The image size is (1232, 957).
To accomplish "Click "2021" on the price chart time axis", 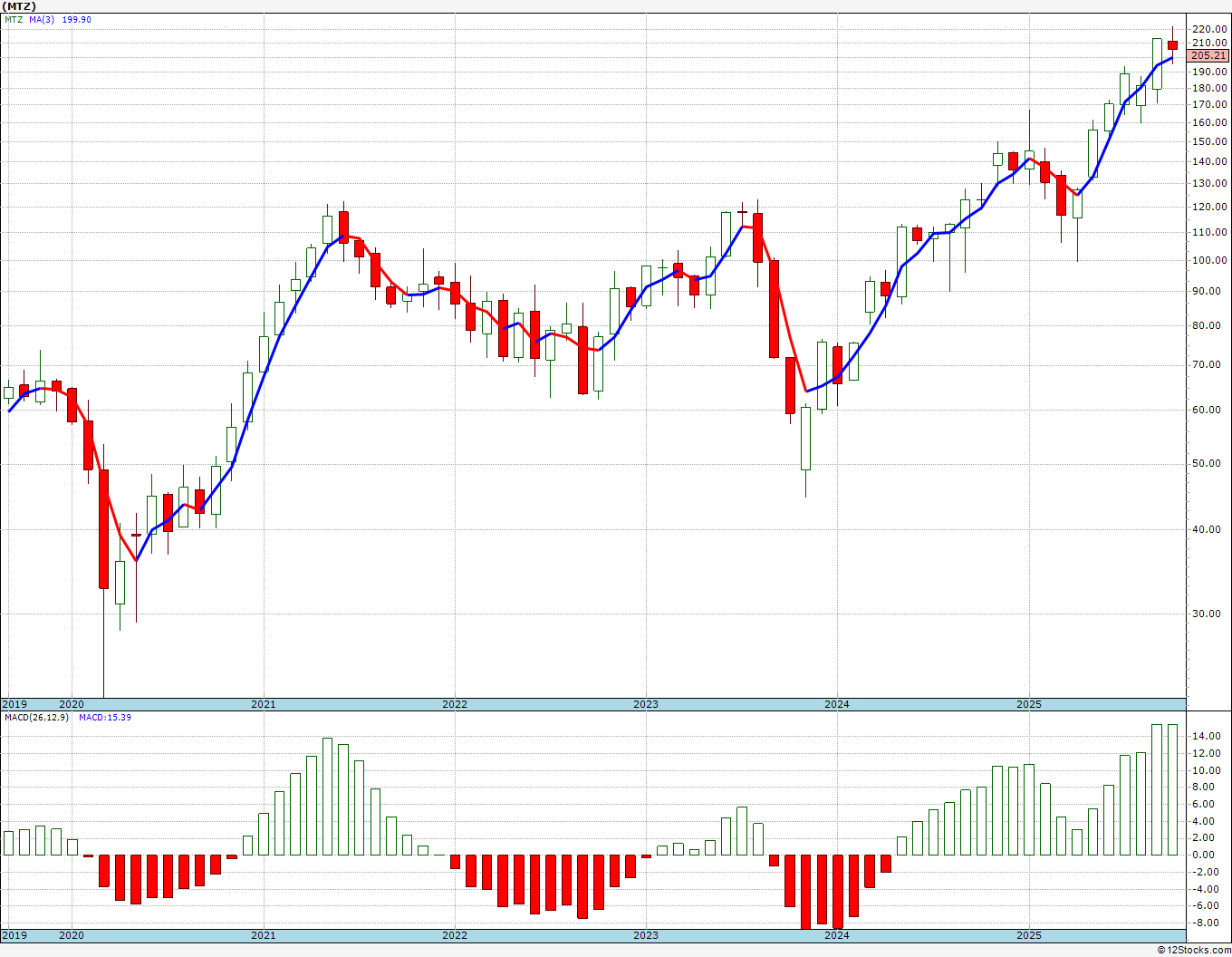I will point(264,704).
